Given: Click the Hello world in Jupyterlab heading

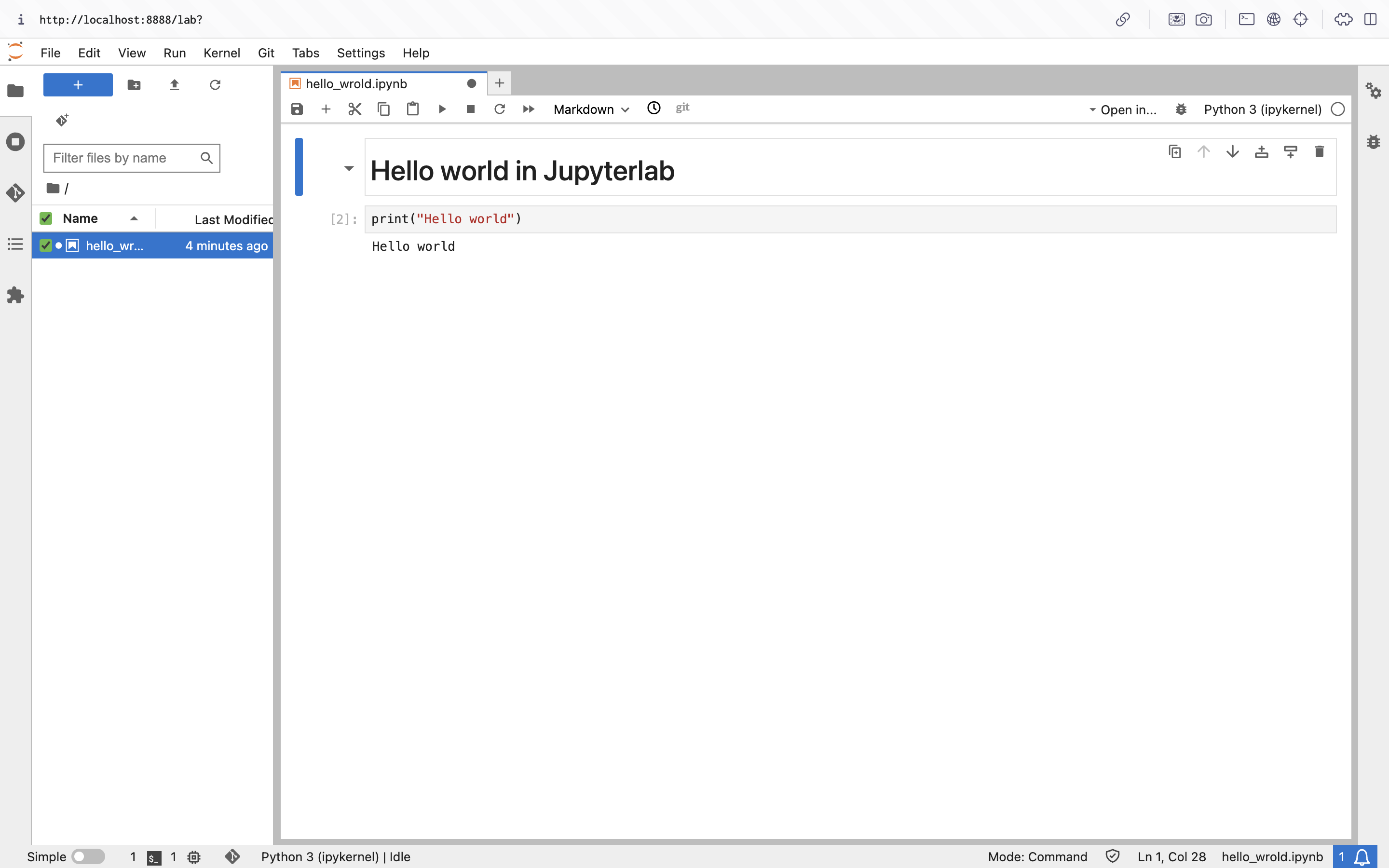Looking at the screenshot, I should (522, 171).
